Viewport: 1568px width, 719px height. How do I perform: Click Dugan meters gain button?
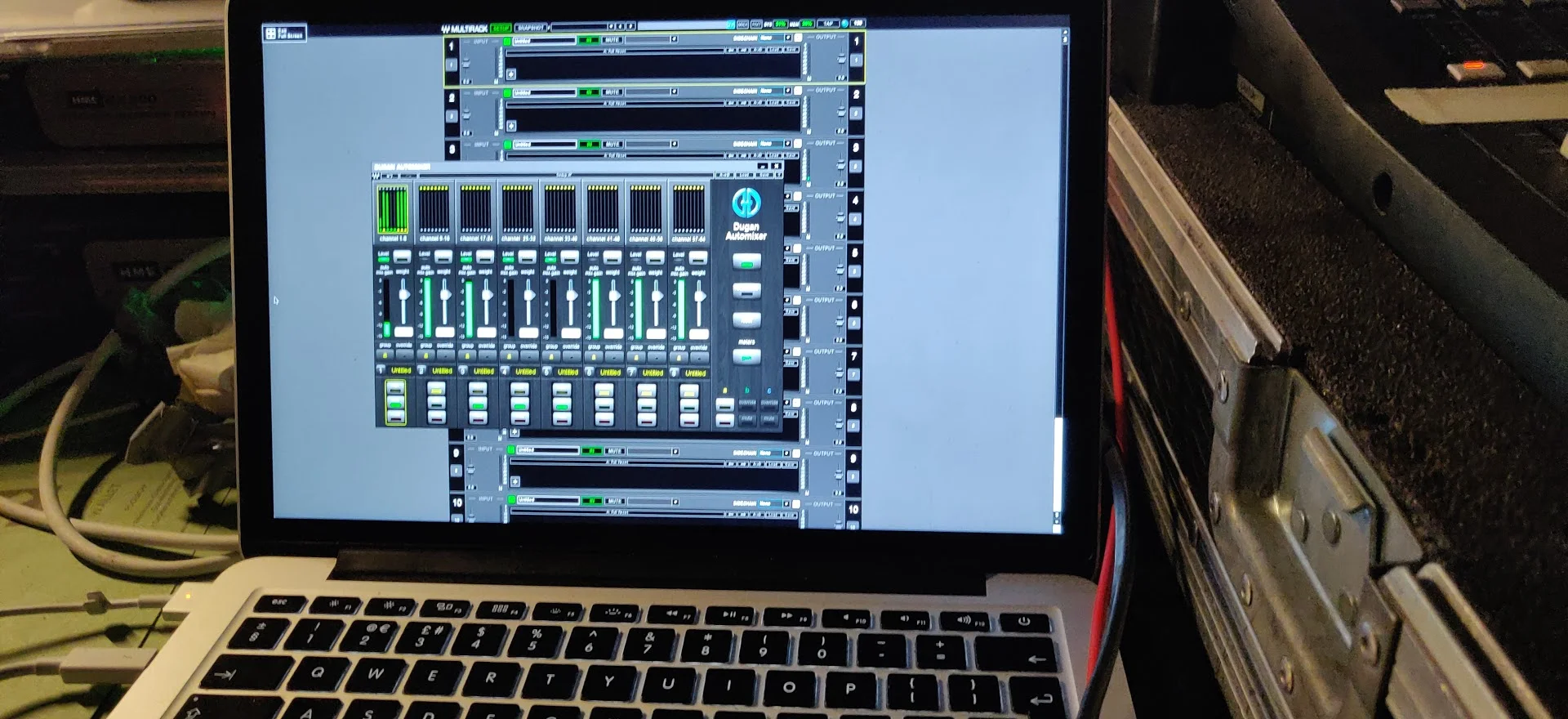(746, 357)
